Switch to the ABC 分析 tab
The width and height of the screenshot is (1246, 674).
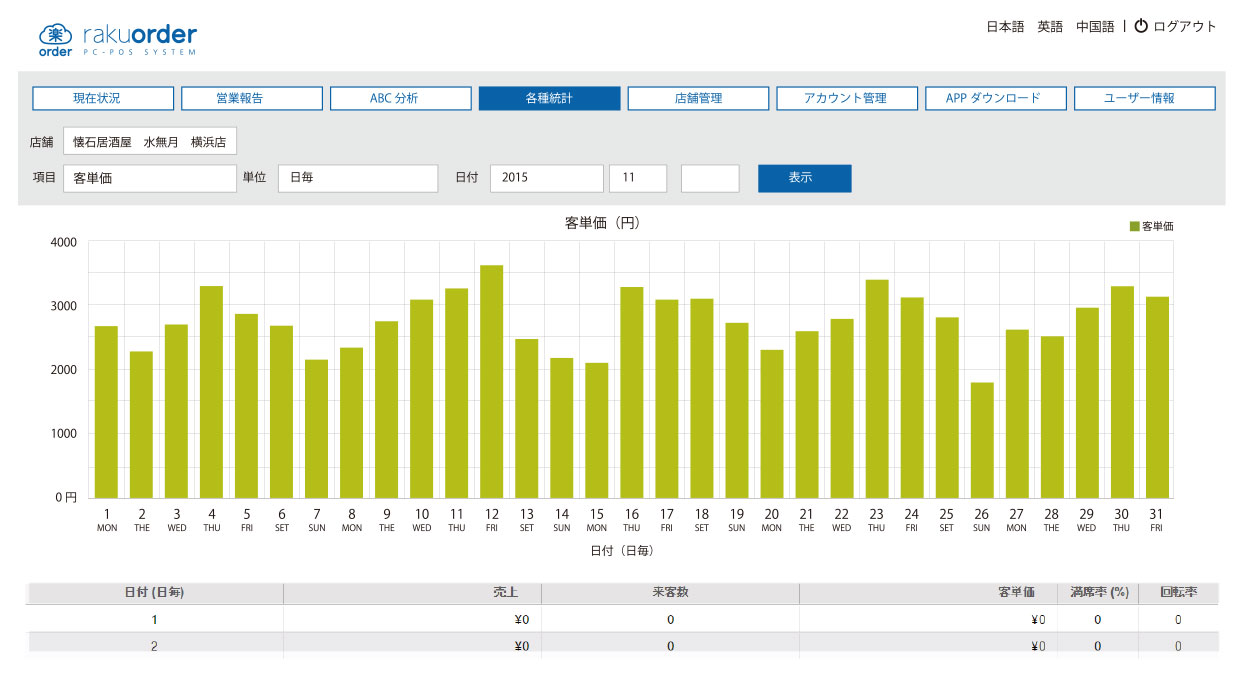click(400, 98)
